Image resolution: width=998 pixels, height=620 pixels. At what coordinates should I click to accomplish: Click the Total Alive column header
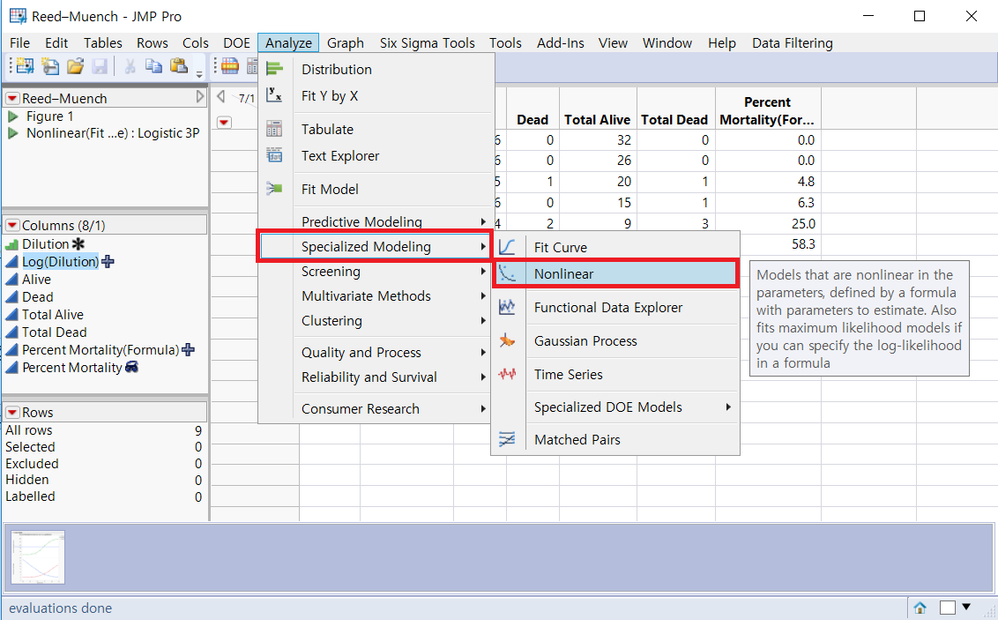tap(597, 120)
